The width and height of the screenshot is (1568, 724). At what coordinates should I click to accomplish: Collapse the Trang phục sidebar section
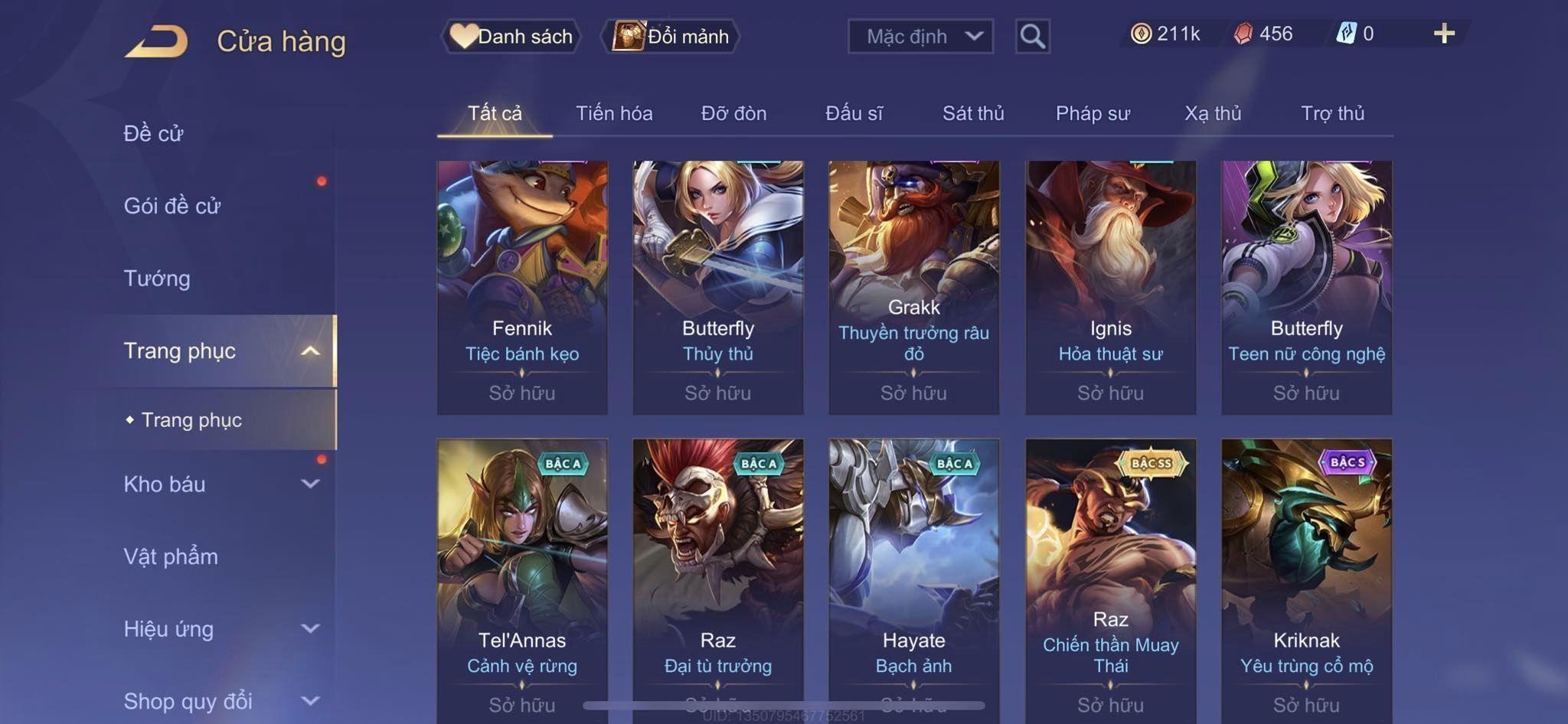coord(310,351)
